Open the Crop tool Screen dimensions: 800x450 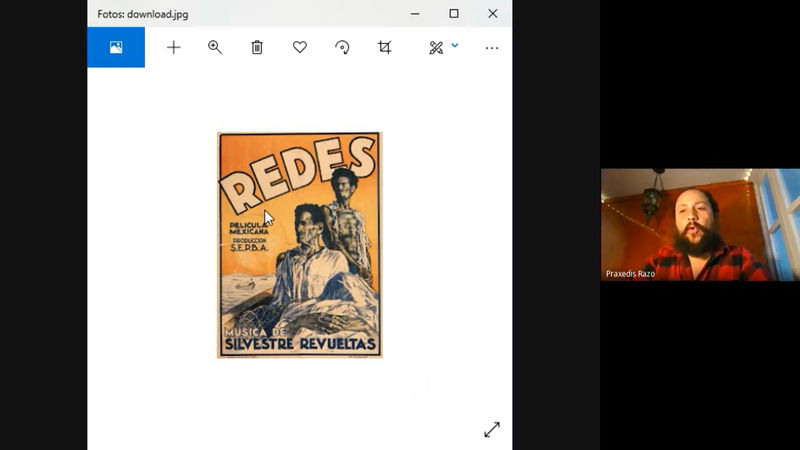385,47
